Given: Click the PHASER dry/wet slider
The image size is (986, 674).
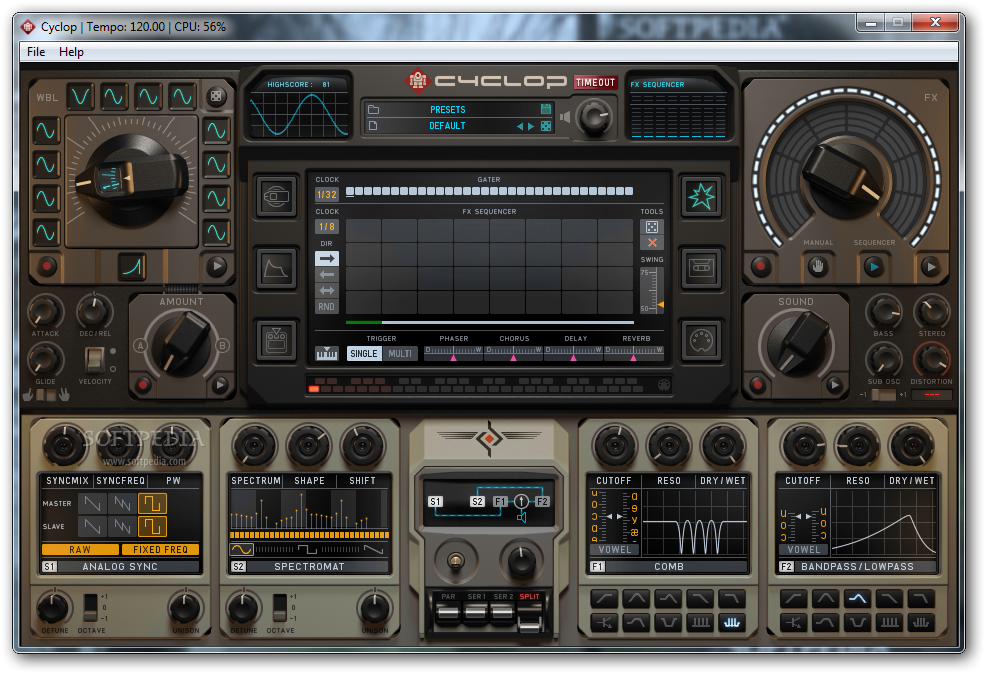Looking at the screenshot, I should (x=453, y=353).
